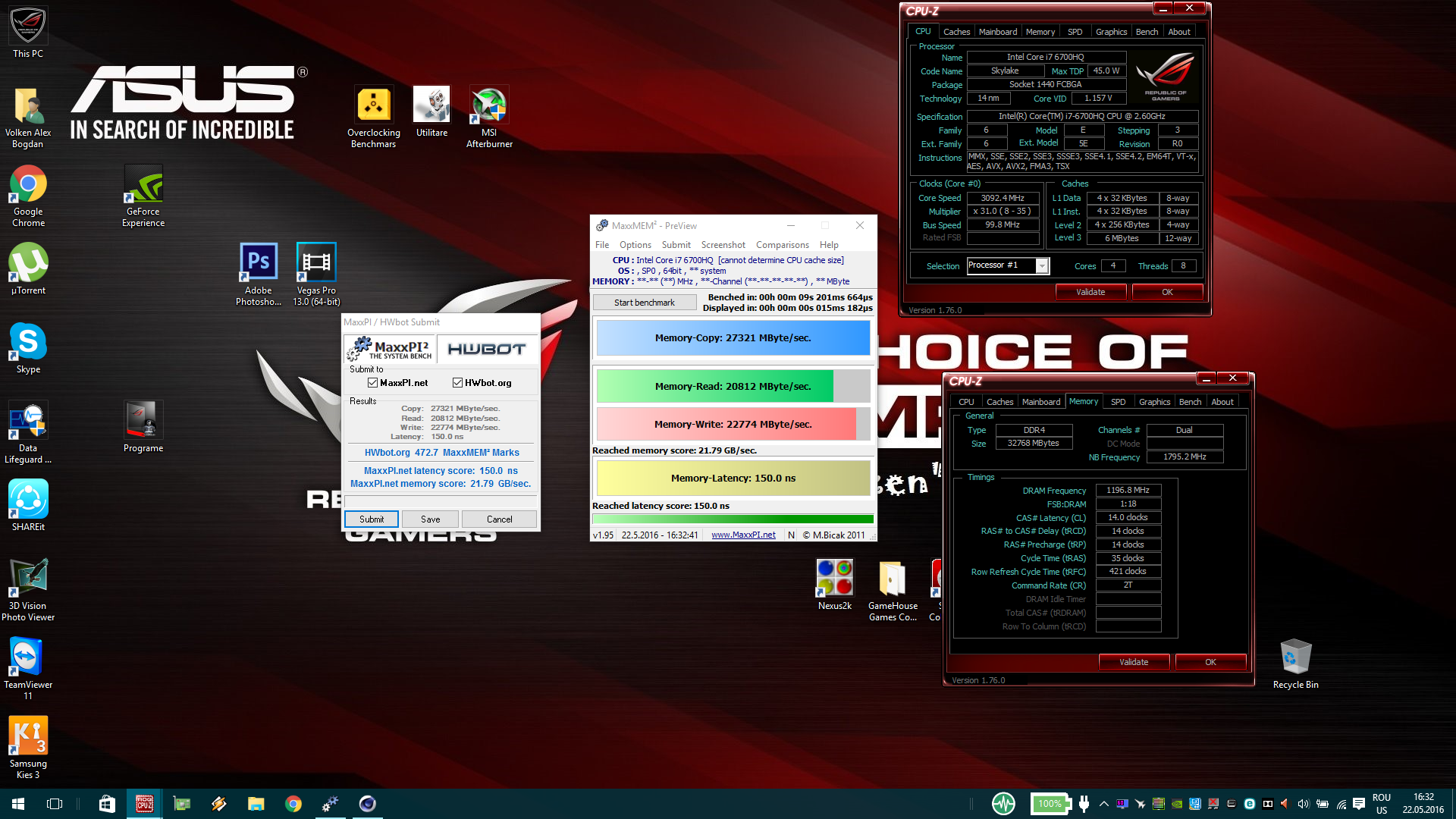Launch GeForce Experience from the desktop
This screenshot has height=819, width=1456.
pos(143,196)
